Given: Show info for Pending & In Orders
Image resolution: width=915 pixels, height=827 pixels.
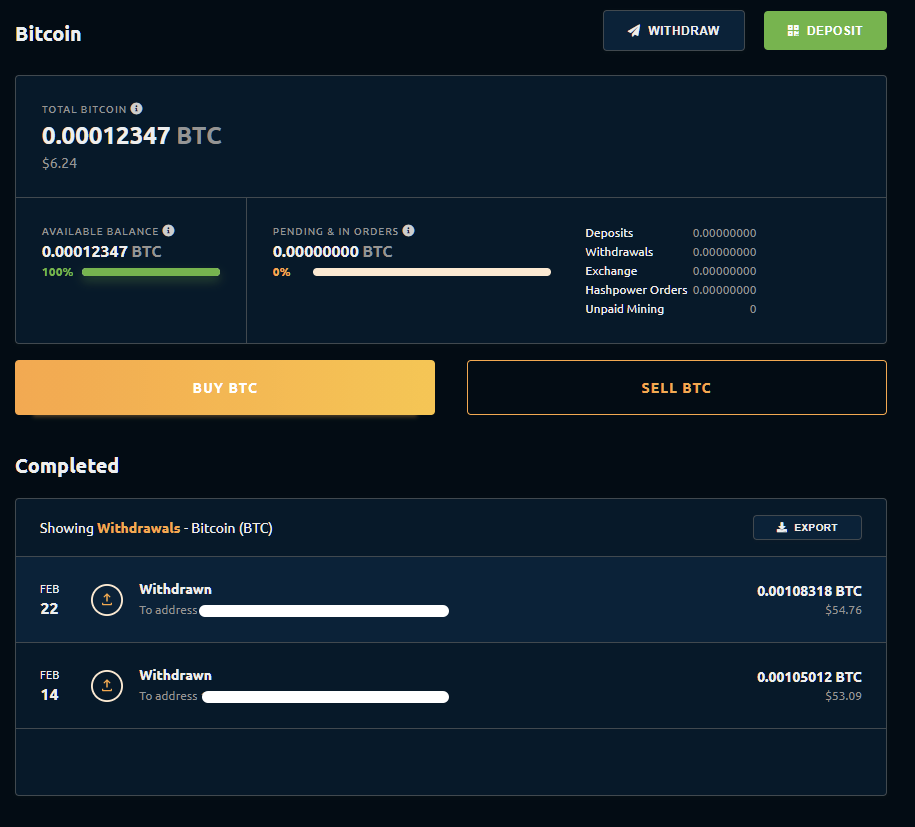Looking at the screenshot, I should [408, 231].
